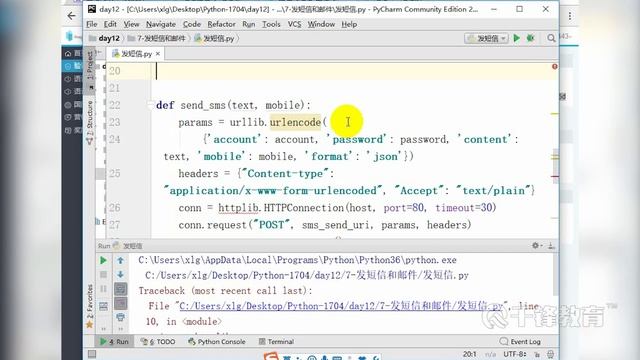Click the lock read-only toggle in status bar
The height and width of the screenshot is (360, 640).
[537, 354]
